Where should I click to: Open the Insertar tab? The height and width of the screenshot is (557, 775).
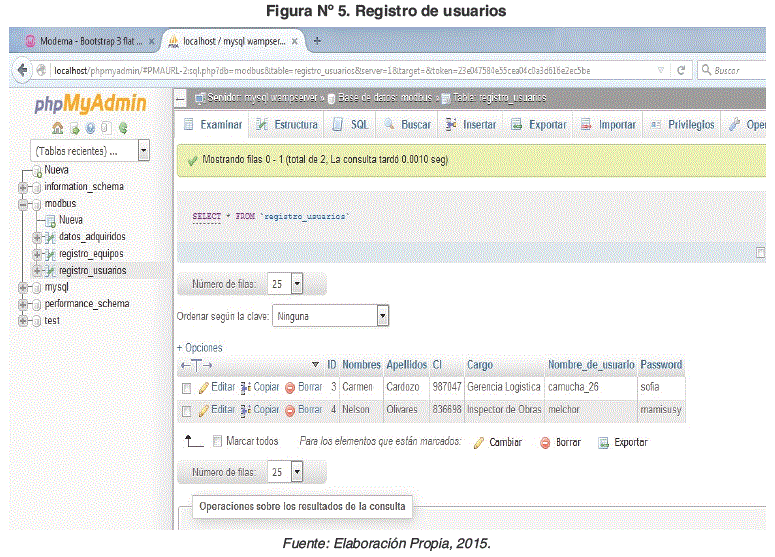click(471, 125)
